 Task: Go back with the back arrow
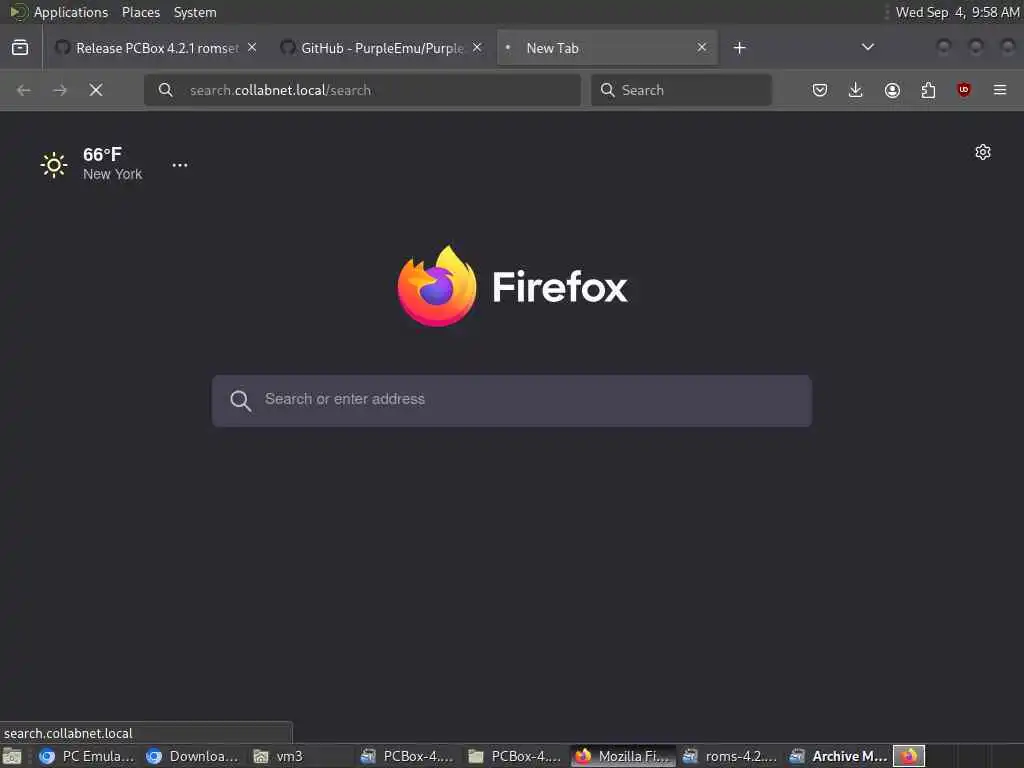click(24, 90)
